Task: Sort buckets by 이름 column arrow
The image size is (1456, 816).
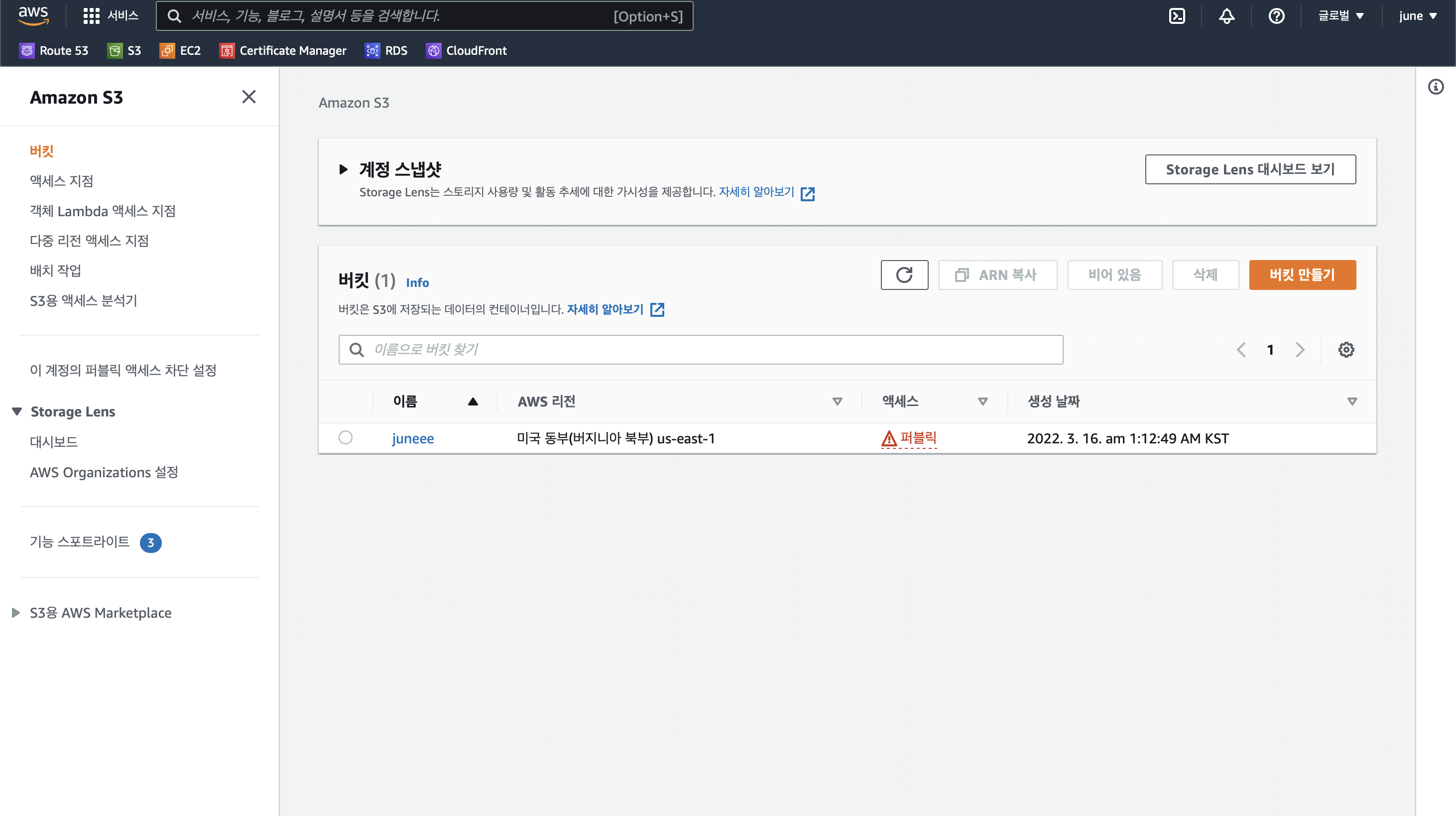Action: (473, 402)
